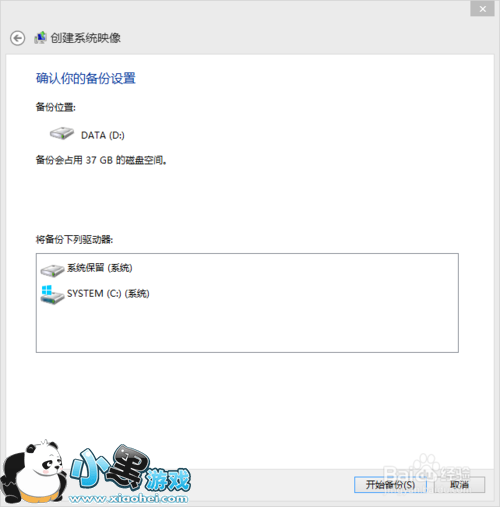Click the 小黑游戏 logo graphic
500x507 pixels.
click(x=130, y=470)
